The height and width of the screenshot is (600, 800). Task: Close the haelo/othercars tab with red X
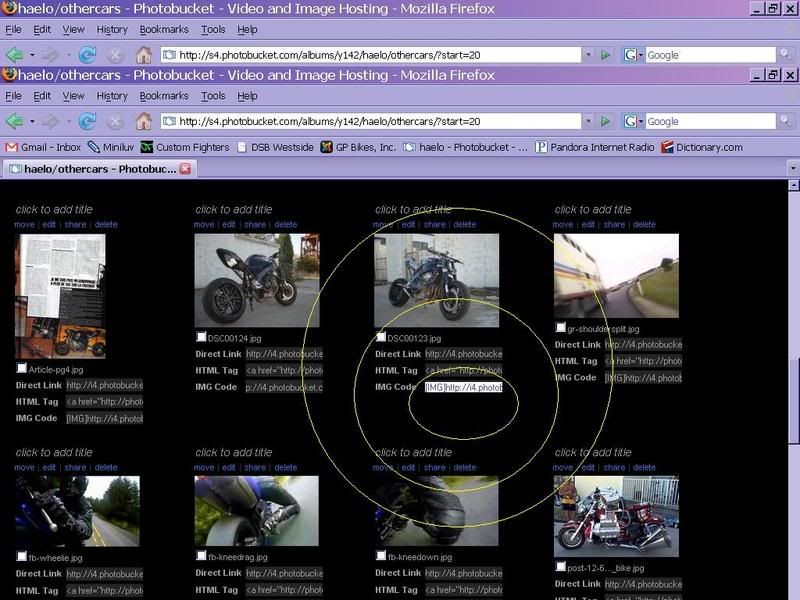tap(185, 169)
